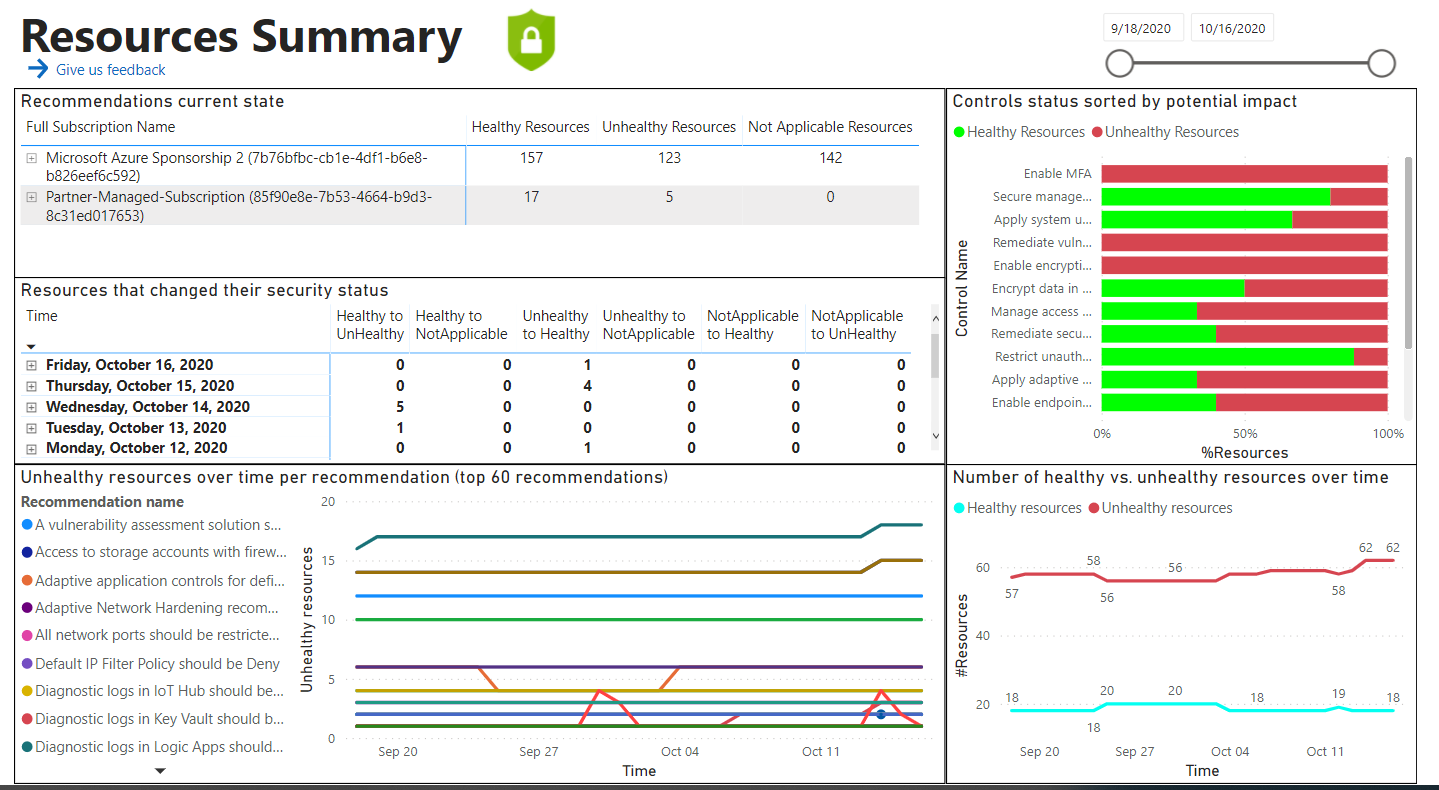The height and width of the screenshot is (790, 1439).
Task: Click the down arrow below the recommendation legend
Action: click(x=160, y=771)
